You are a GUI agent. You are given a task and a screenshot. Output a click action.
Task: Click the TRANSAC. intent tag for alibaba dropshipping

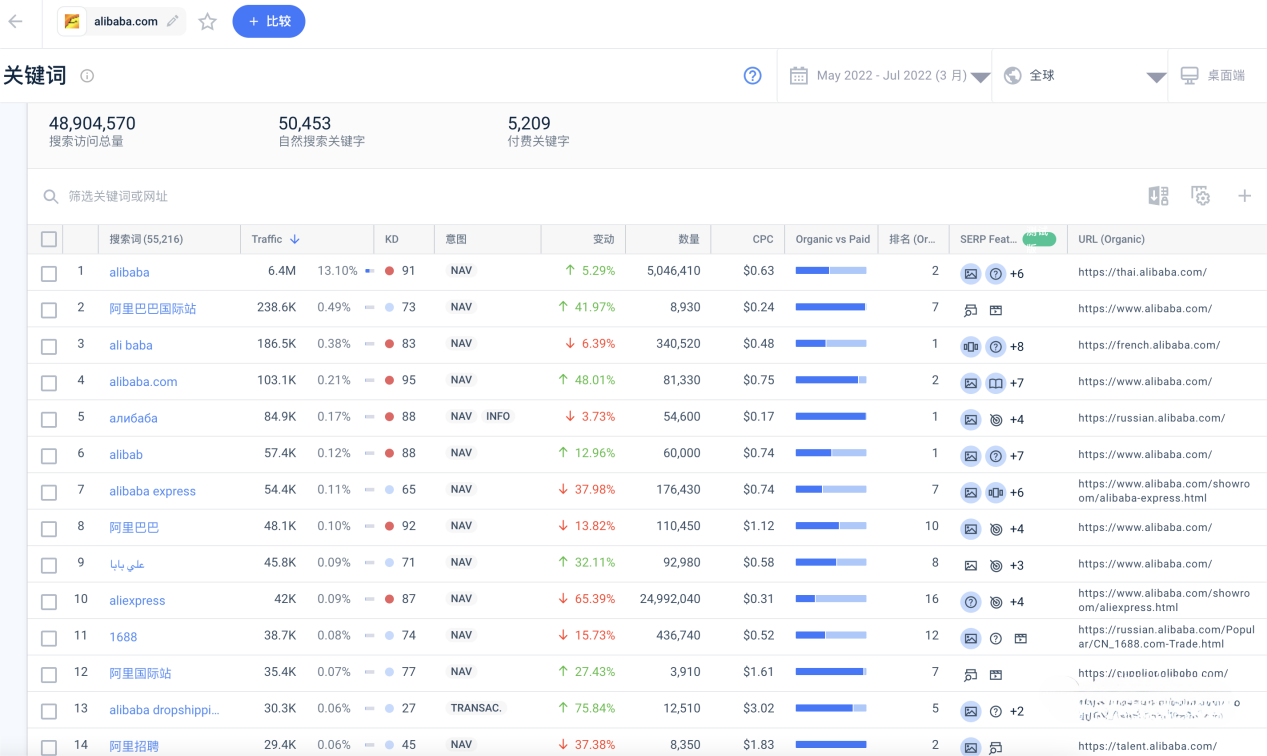click(476, 708)
